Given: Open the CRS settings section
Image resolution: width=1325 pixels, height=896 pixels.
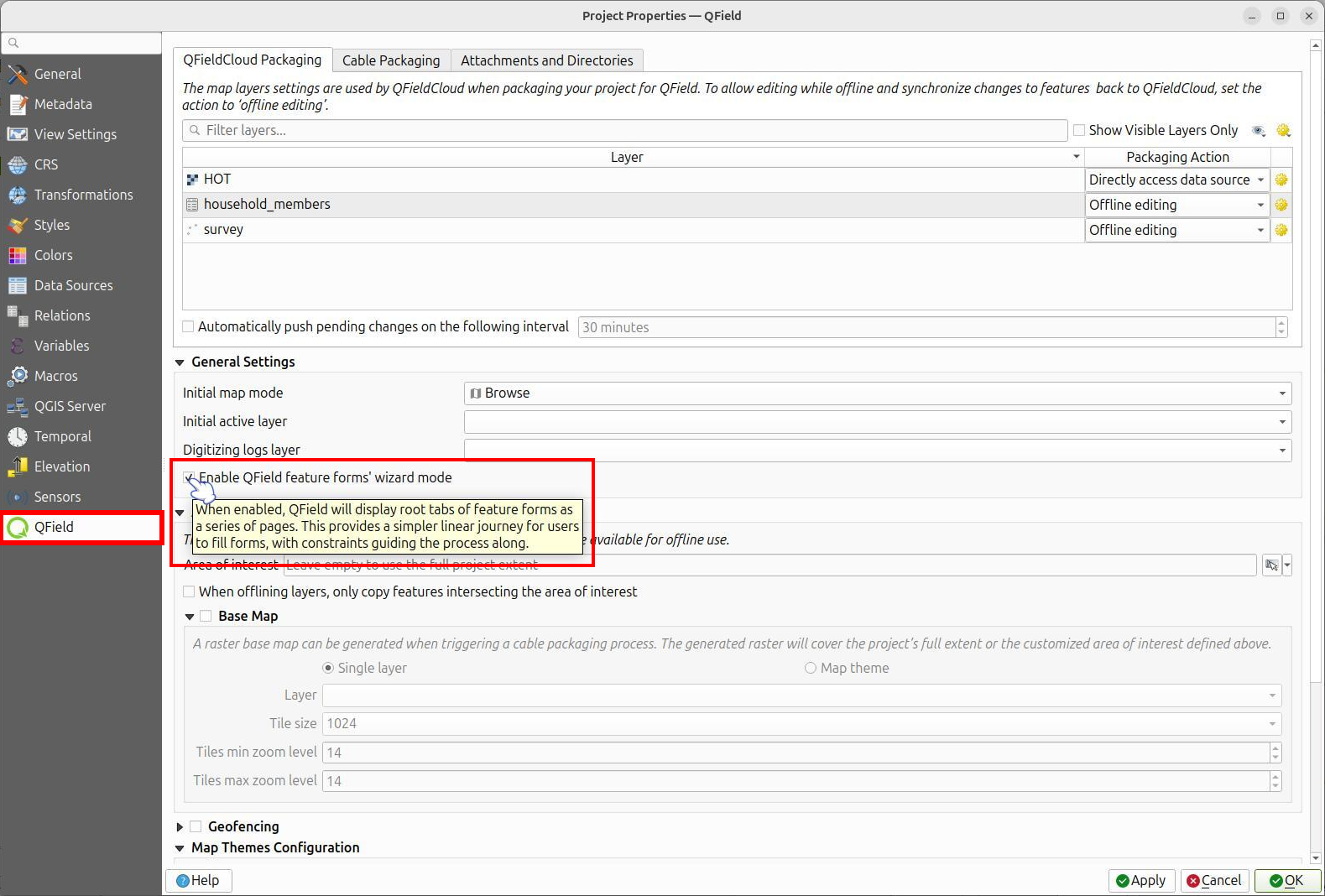Looking at the screenshot, I should click(x=46, y=164).
